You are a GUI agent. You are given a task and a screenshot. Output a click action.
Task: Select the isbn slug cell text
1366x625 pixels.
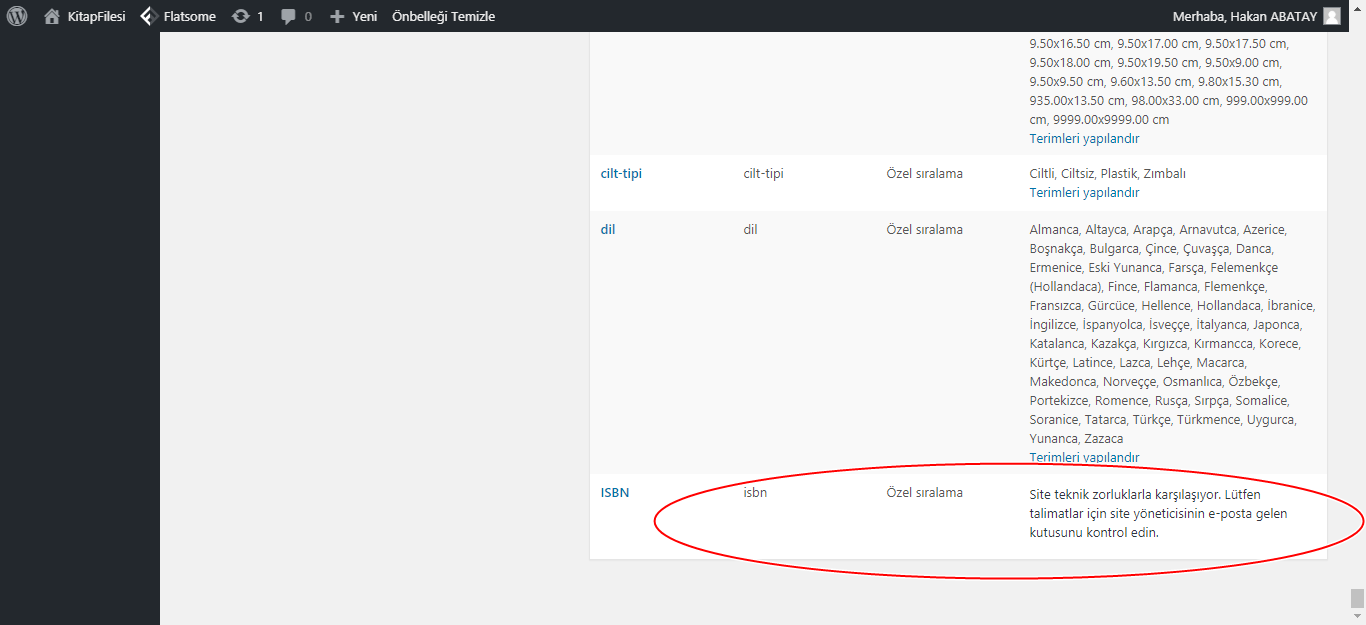point(755,492)
